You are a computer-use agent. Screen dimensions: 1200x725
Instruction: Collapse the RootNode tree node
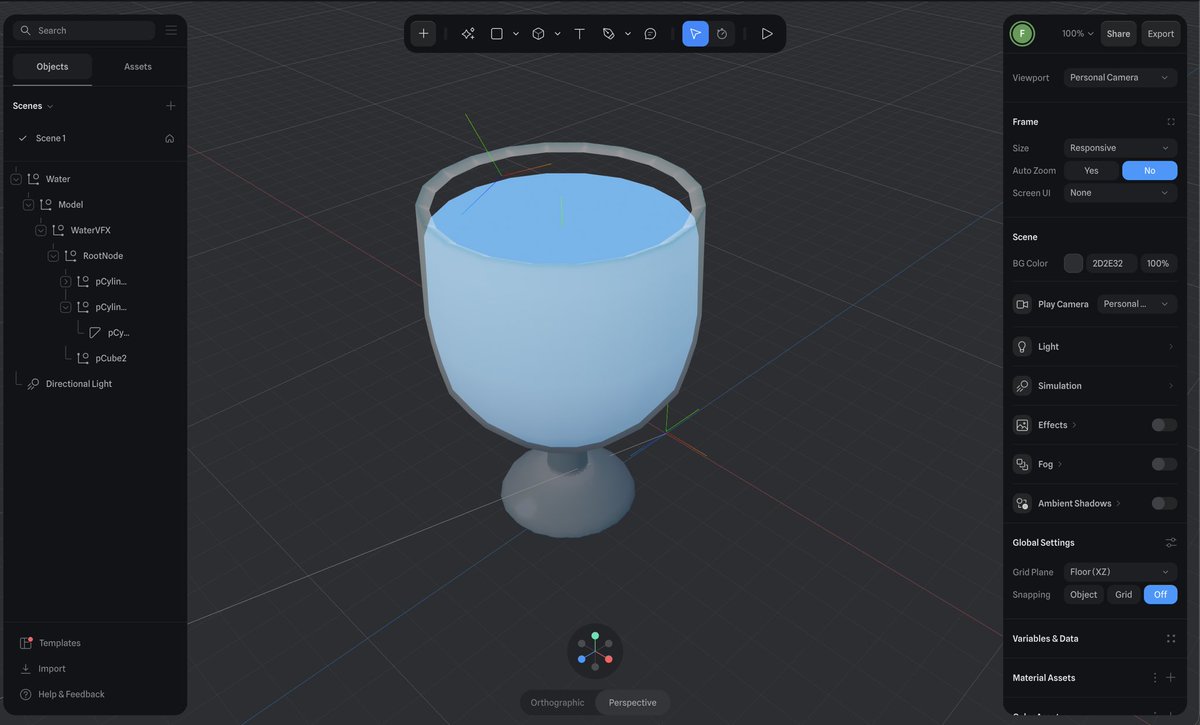53,256
